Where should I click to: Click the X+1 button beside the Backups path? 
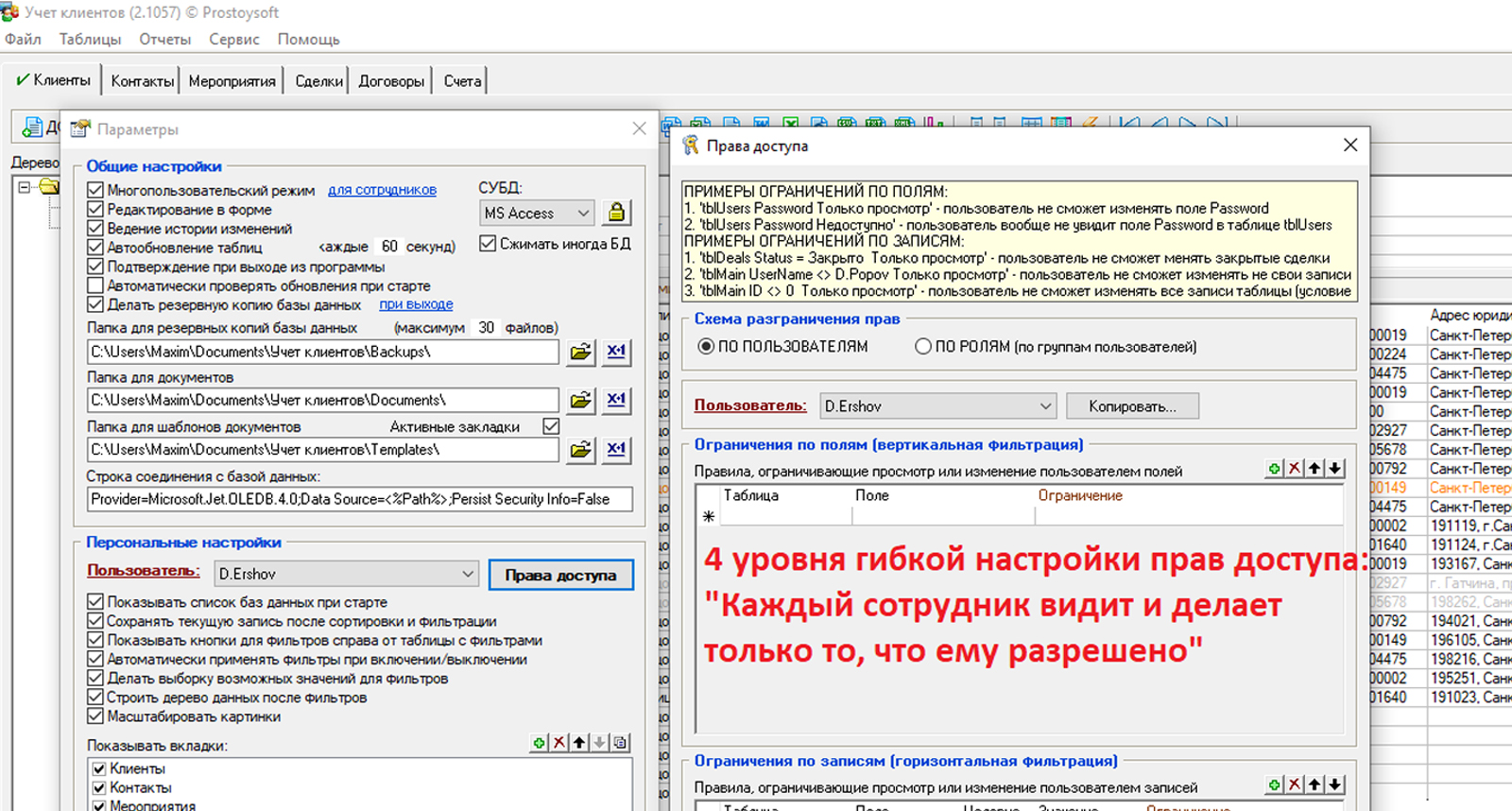pyautogui.click(x=616, y=352)
